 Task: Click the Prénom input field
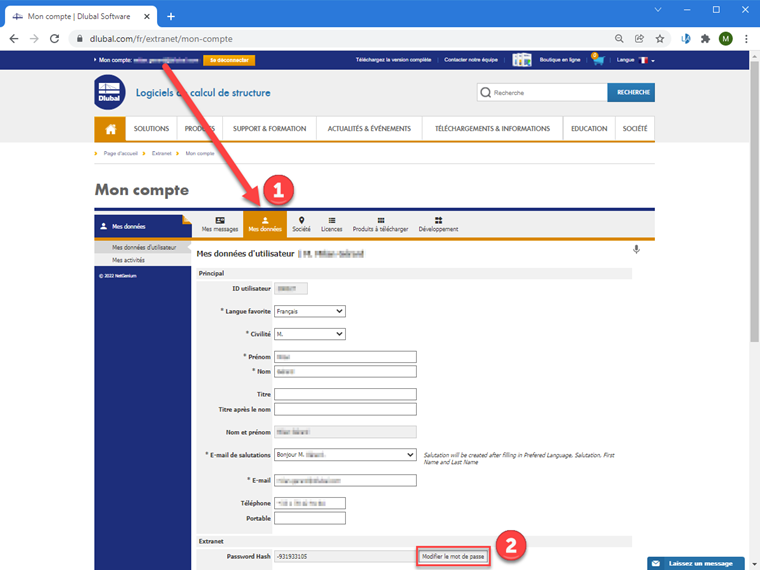pos(345,357)
